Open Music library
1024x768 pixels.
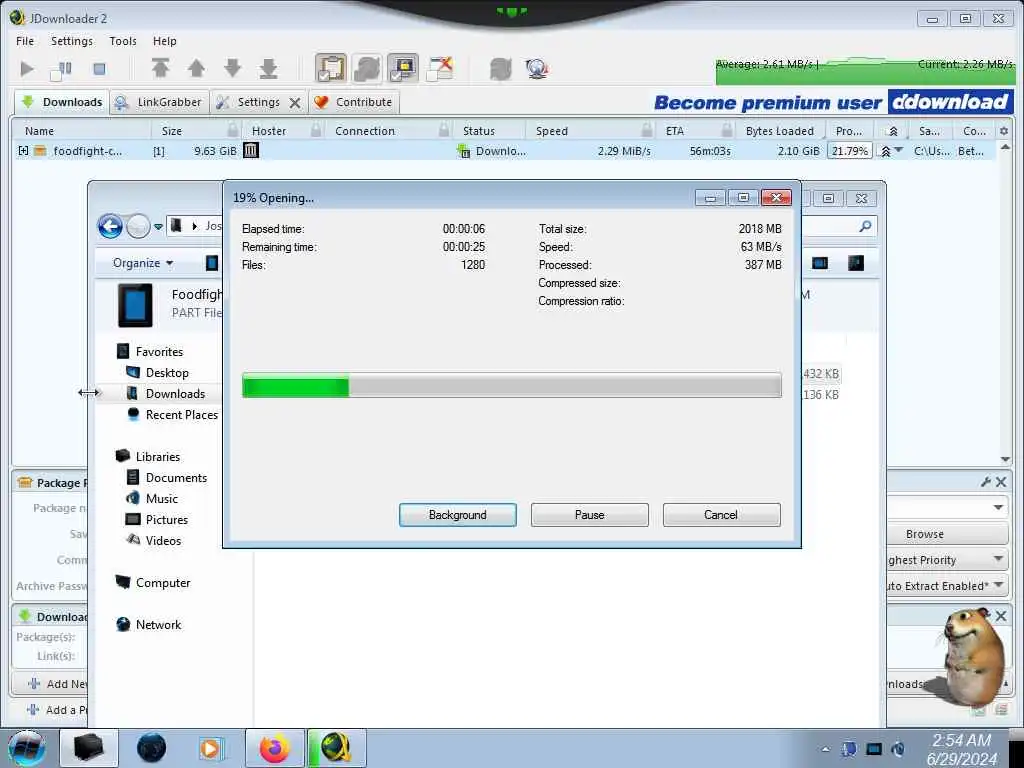tap(161, 498)
